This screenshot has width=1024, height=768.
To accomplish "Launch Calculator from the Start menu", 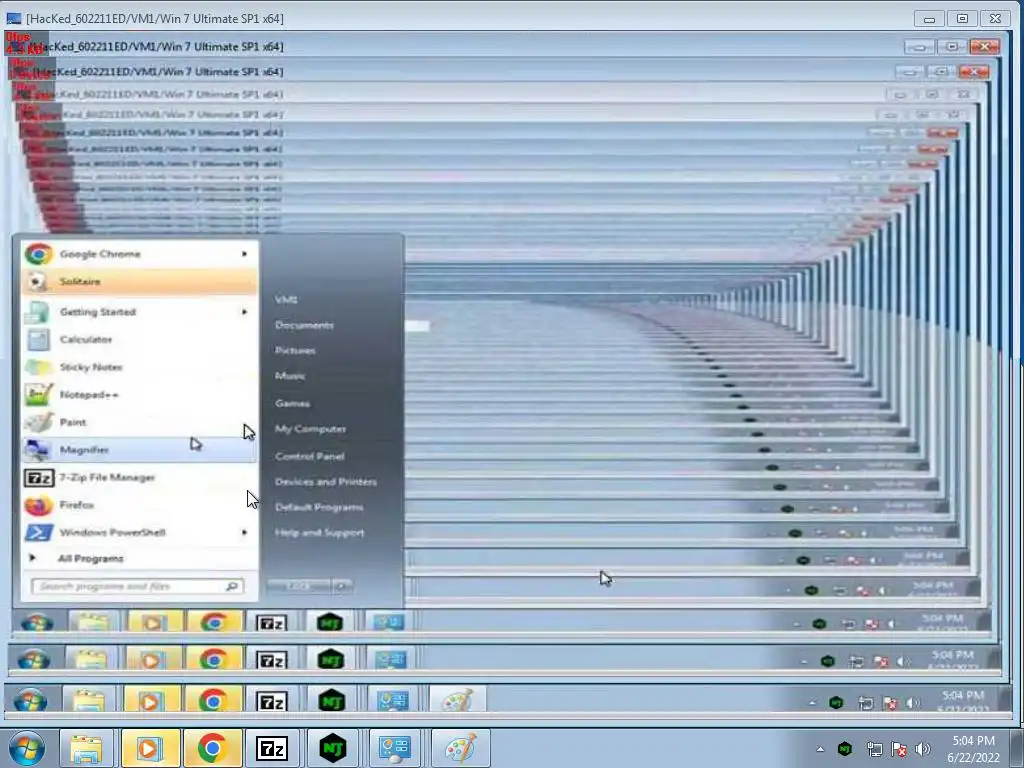I will tap(139, 340).
